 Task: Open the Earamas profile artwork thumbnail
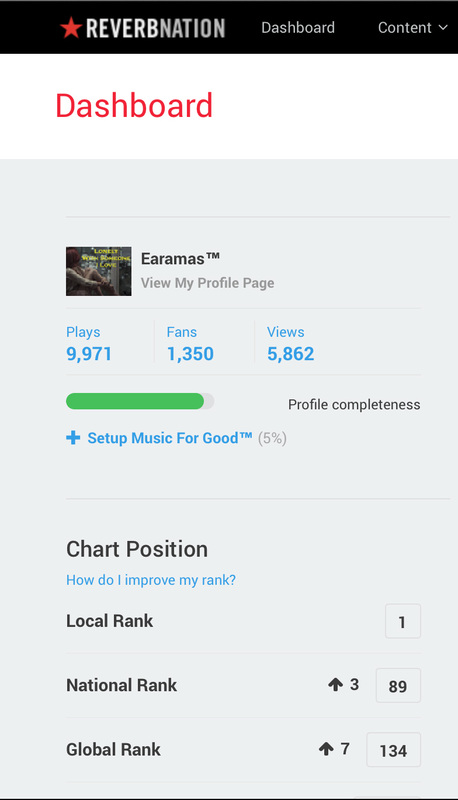(98, 271)
